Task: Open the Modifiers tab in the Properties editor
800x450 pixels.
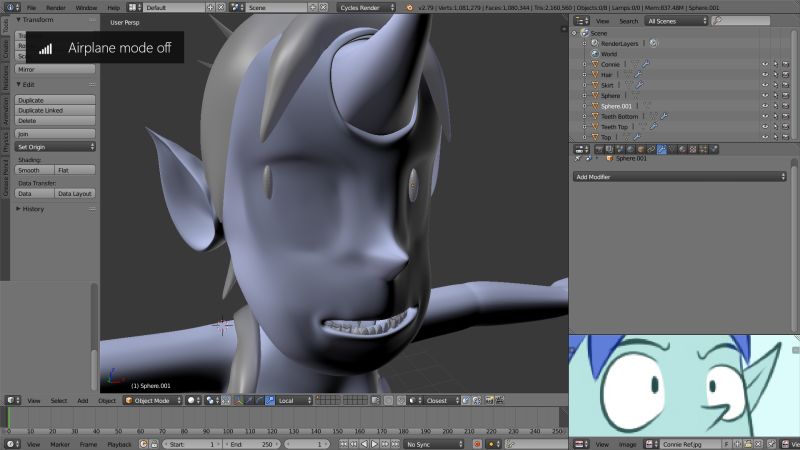Action: [662, 149]
